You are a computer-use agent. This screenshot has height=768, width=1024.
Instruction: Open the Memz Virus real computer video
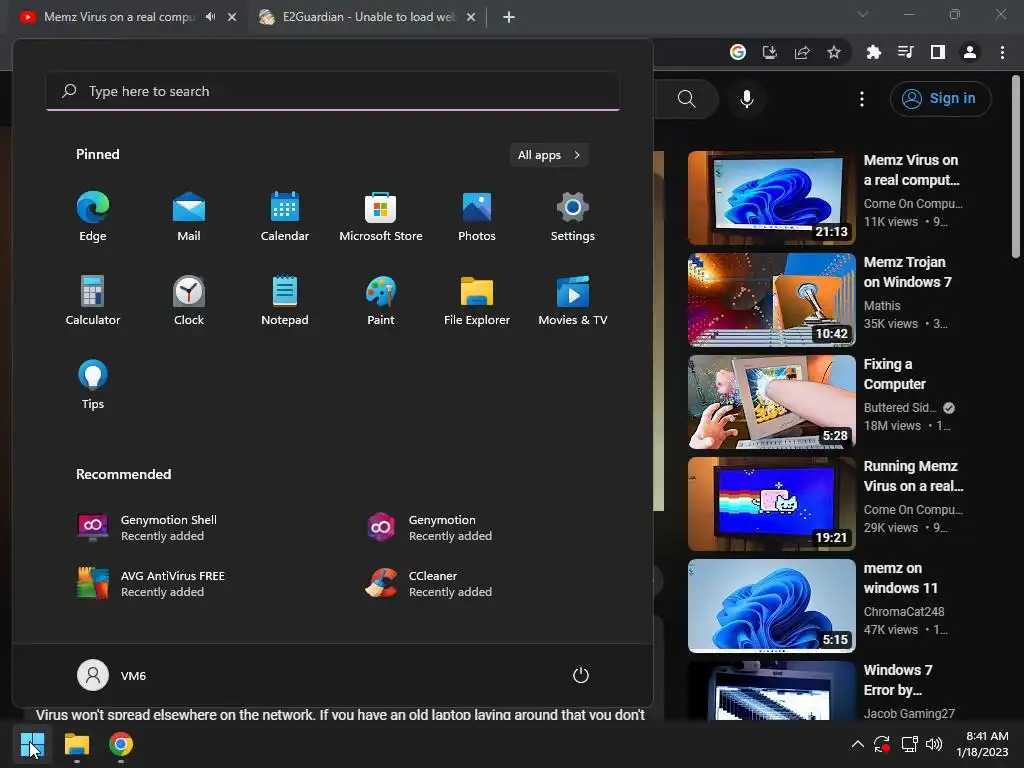[x=771, y=198]
